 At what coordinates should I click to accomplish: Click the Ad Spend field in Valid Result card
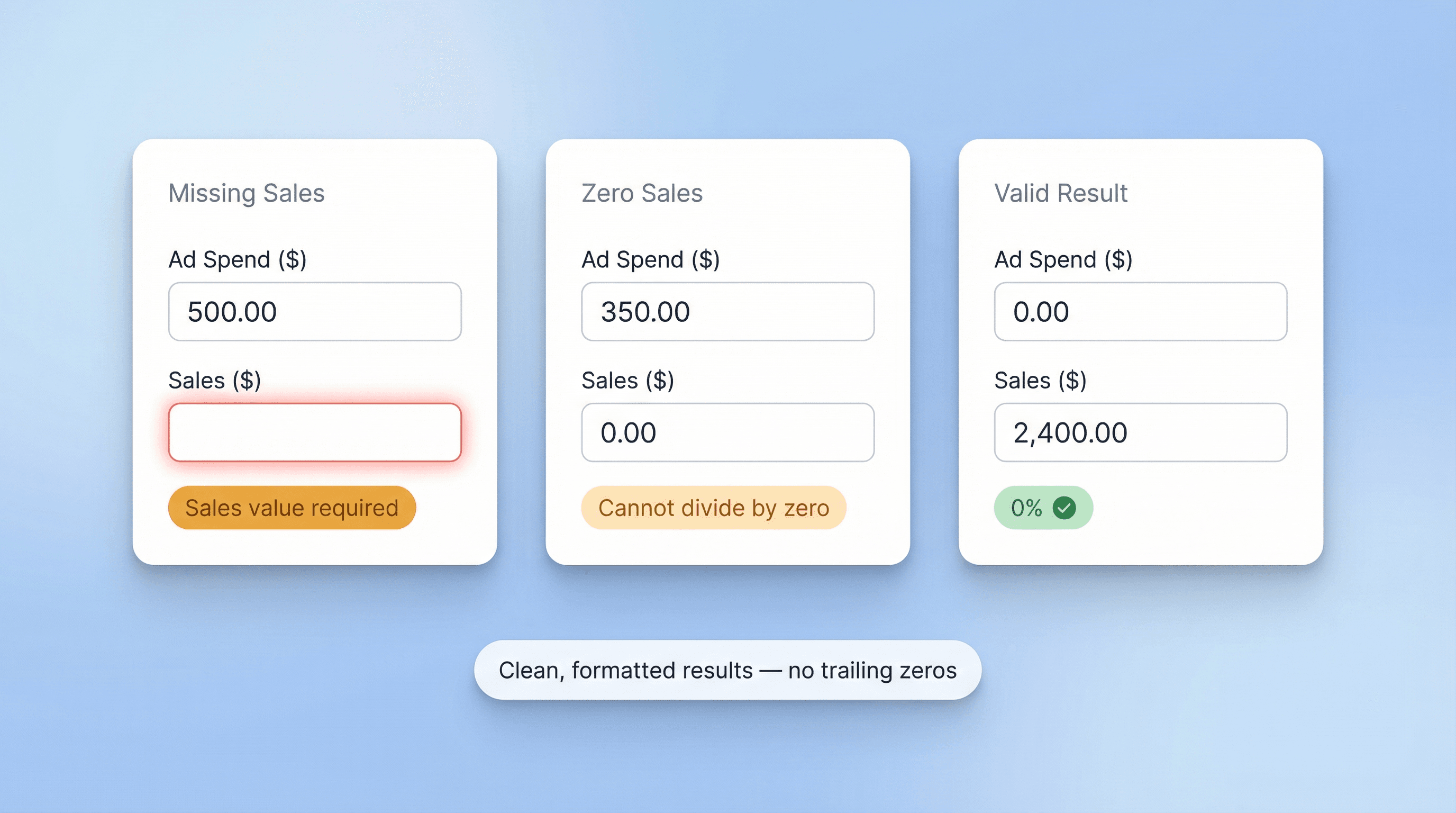pyautogui.click(x=1140, y=312)
